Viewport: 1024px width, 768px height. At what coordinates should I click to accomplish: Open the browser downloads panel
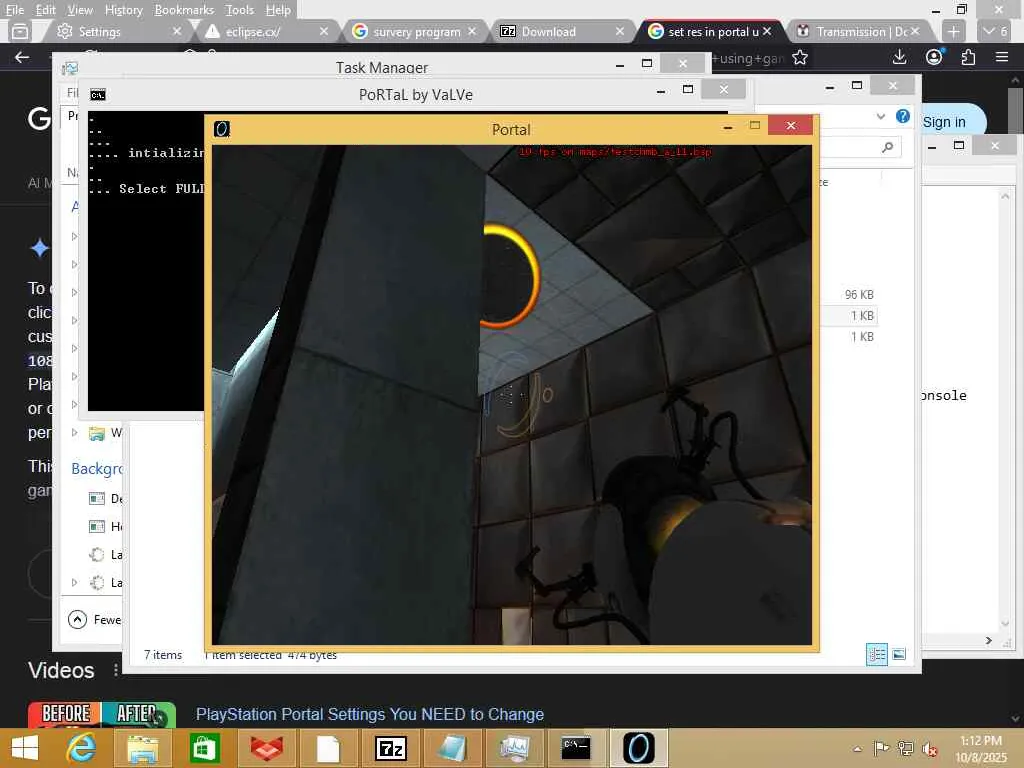[899, 57]
